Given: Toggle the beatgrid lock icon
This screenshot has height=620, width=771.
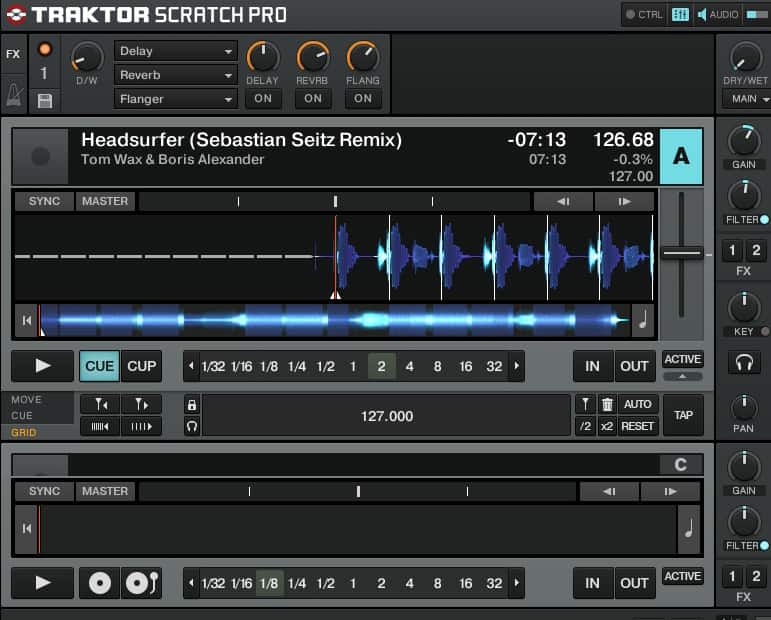Looking at the screenshot, I should [192, 405].
